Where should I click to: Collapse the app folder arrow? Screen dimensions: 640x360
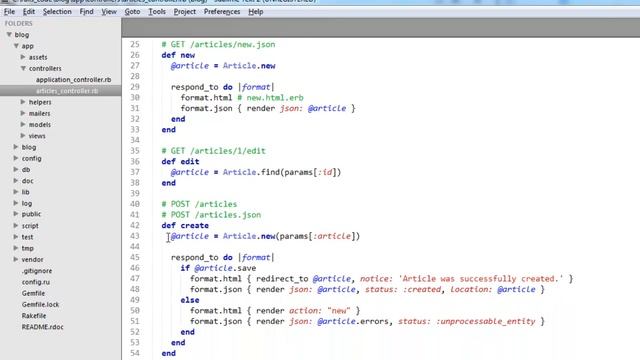pos(16,46)
